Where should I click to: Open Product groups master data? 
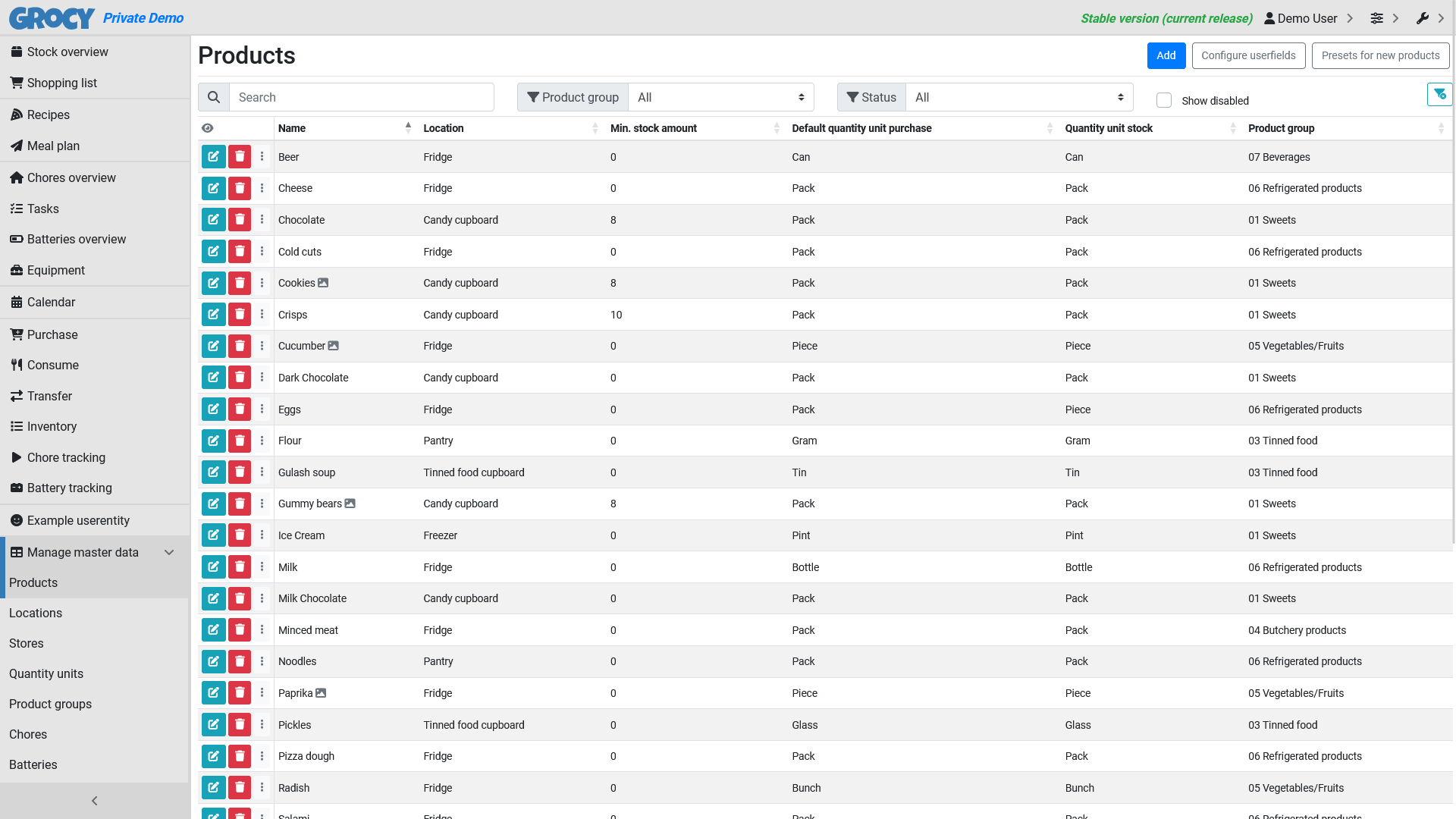95,704
